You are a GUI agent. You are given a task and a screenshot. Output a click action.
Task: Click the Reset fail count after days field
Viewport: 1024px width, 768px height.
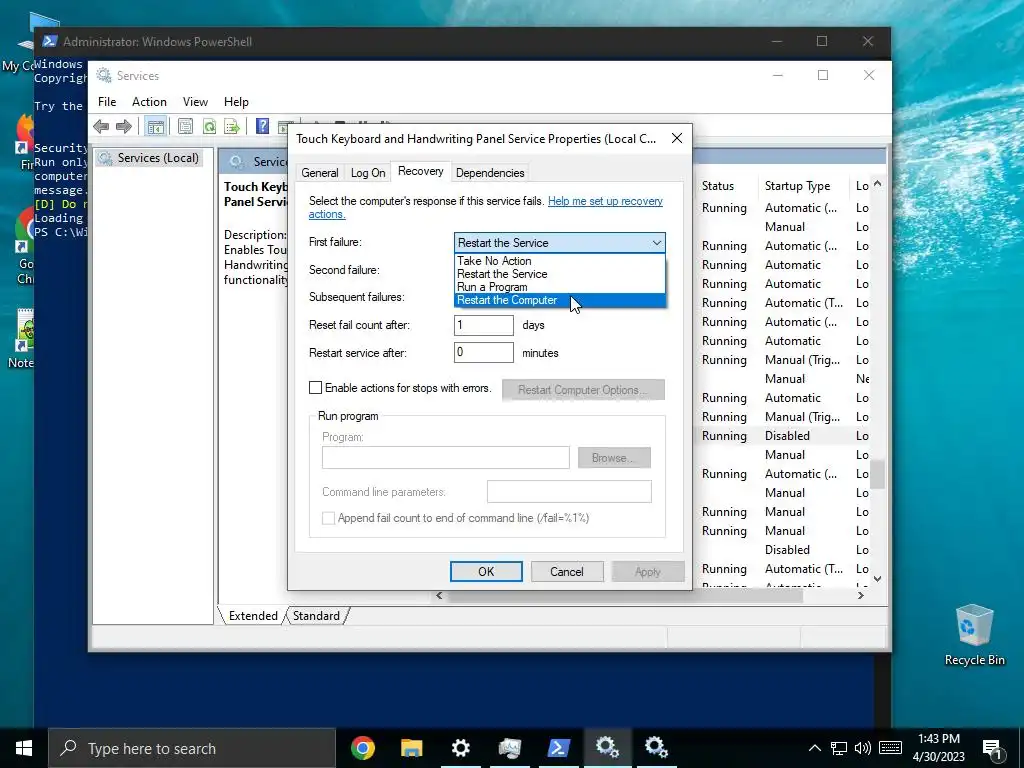coord(484,325)
